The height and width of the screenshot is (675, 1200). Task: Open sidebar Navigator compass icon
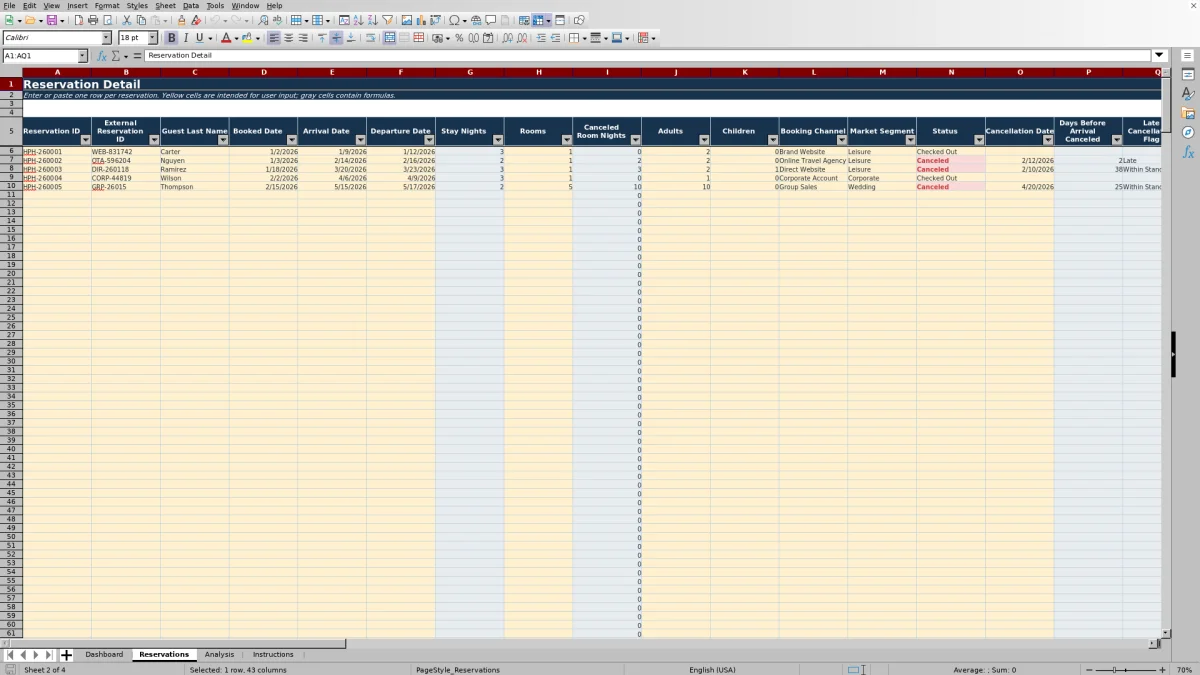(1187, 132)
